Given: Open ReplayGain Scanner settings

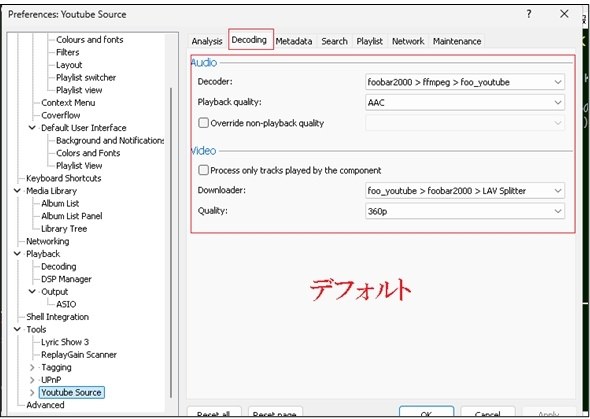Looking at the screenshot, I should click(x=79, y=355).
